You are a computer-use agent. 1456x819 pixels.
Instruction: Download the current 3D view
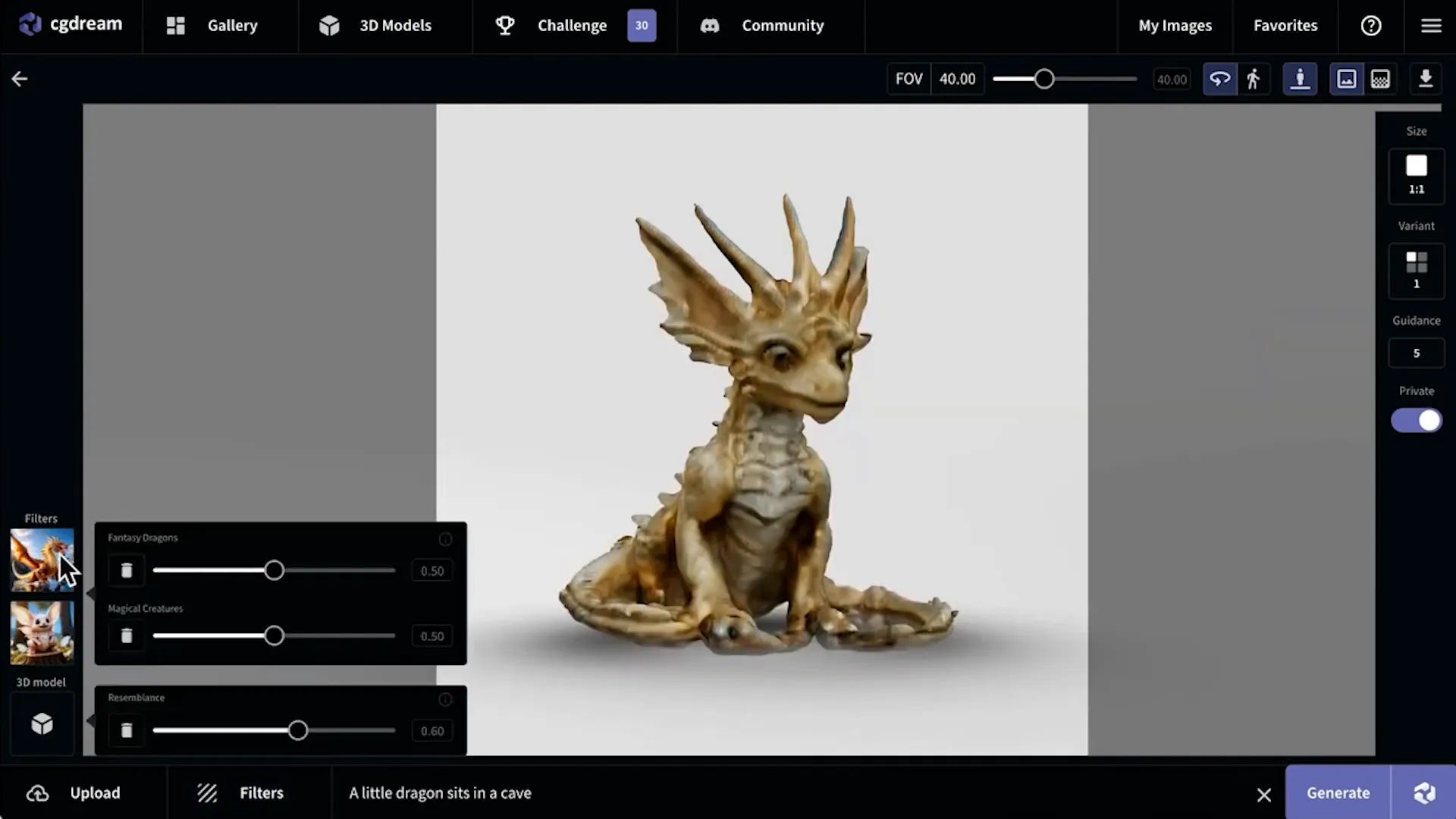point(1426,79)
